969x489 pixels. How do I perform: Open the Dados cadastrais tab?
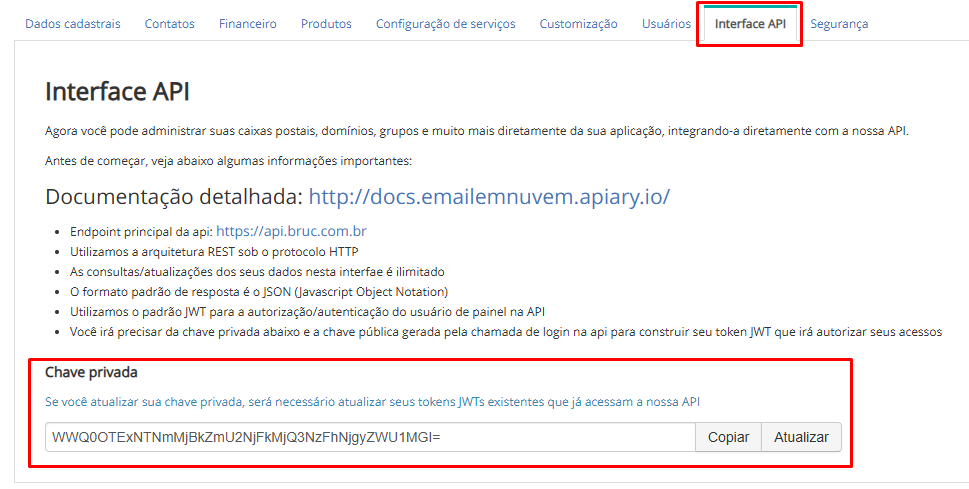(72, 24)
